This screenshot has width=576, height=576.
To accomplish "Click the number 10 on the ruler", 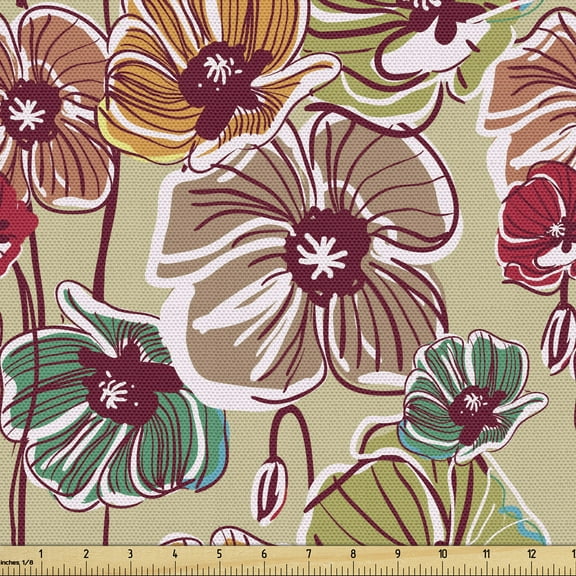I will click(x=443, y=554).
